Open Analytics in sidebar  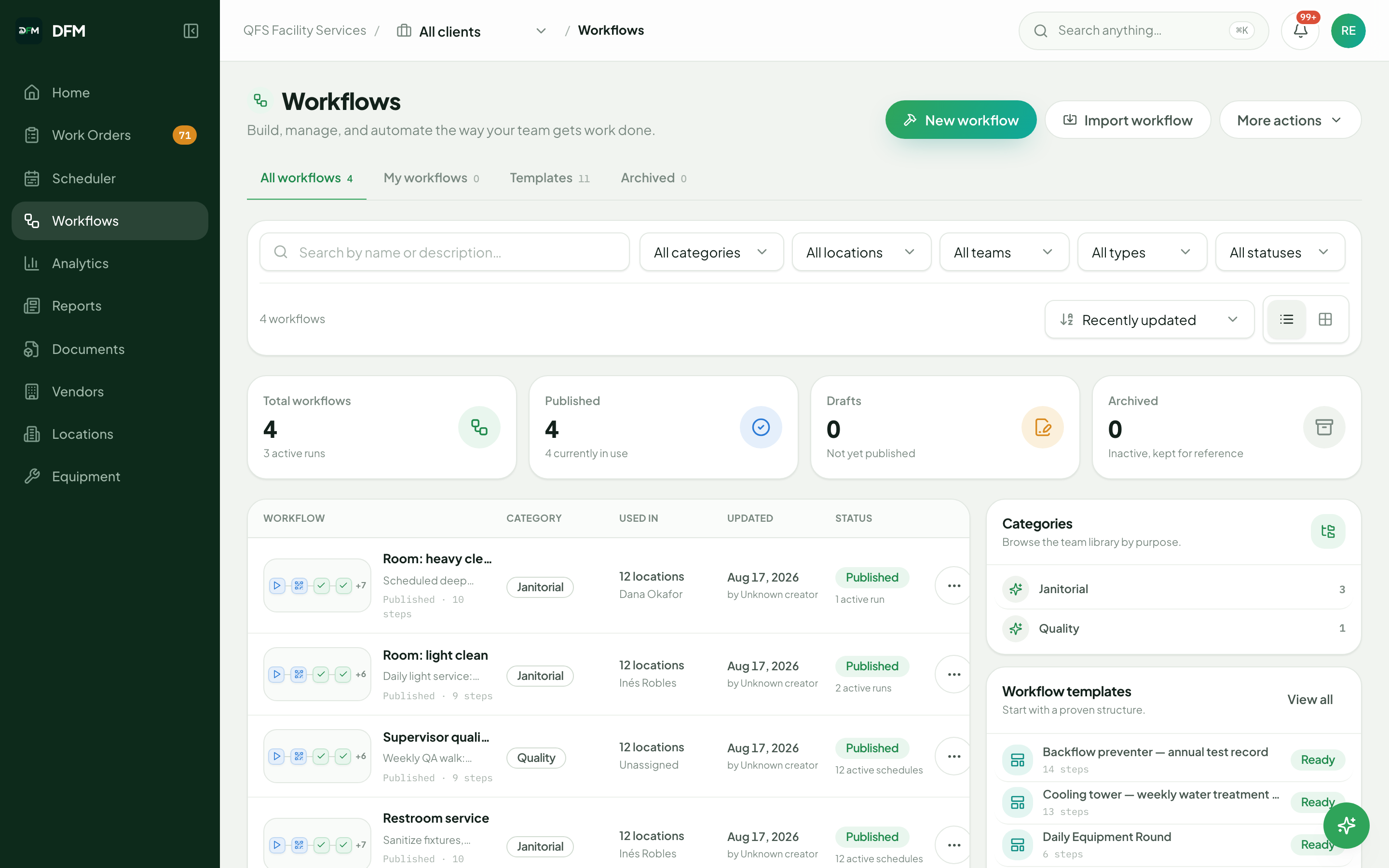point(109,263)
